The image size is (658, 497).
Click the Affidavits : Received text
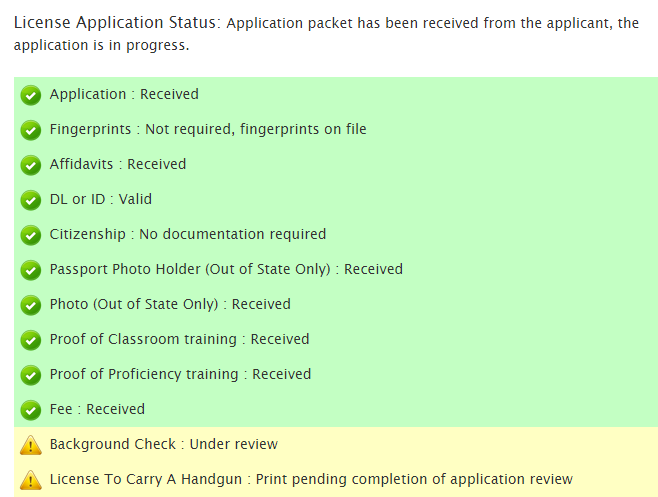(x=118, y=164)
